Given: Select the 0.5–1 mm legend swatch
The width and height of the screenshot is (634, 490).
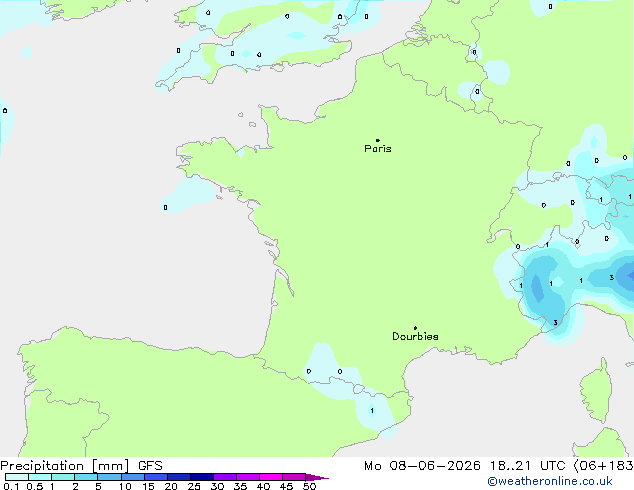Looking at the screenshot, I should tap(40, 477).
